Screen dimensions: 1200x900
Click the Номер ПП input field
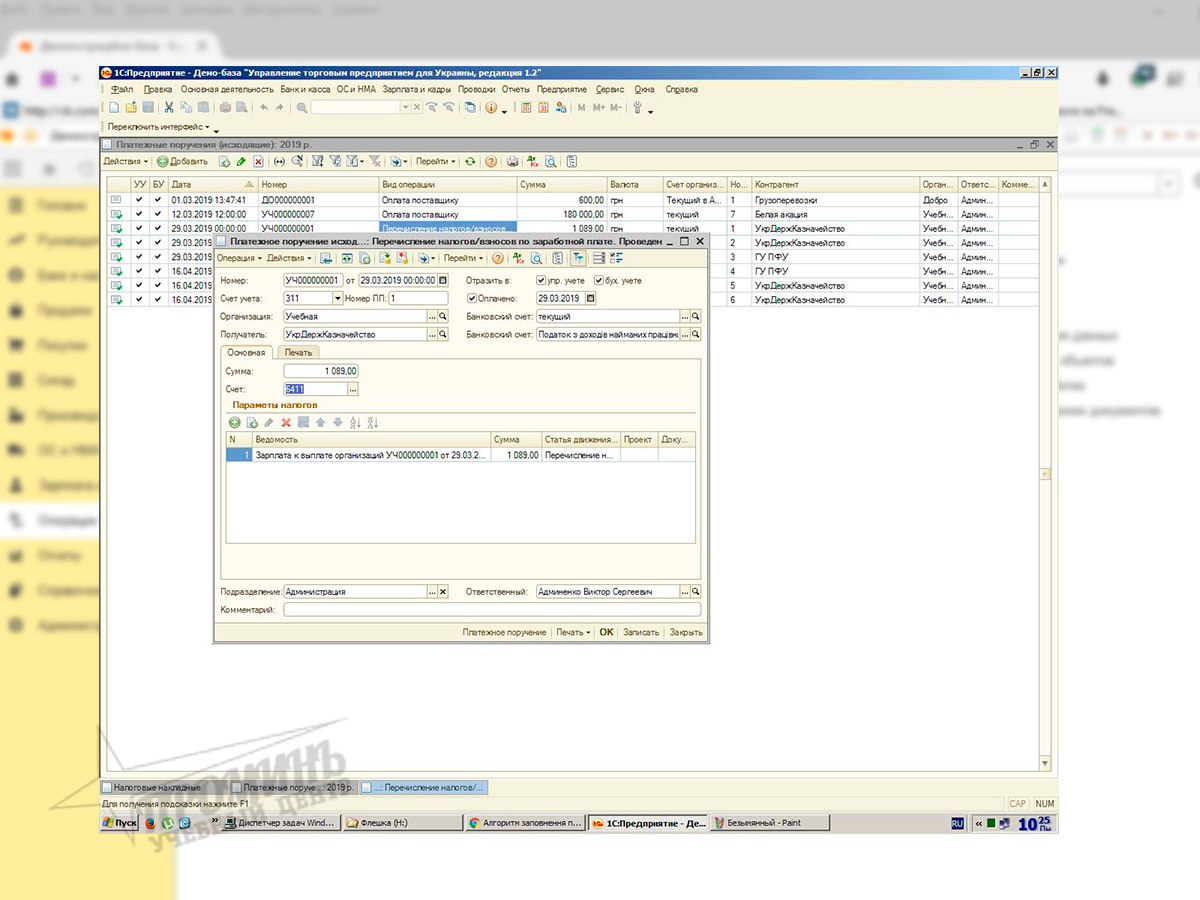[x=418, y=298]
